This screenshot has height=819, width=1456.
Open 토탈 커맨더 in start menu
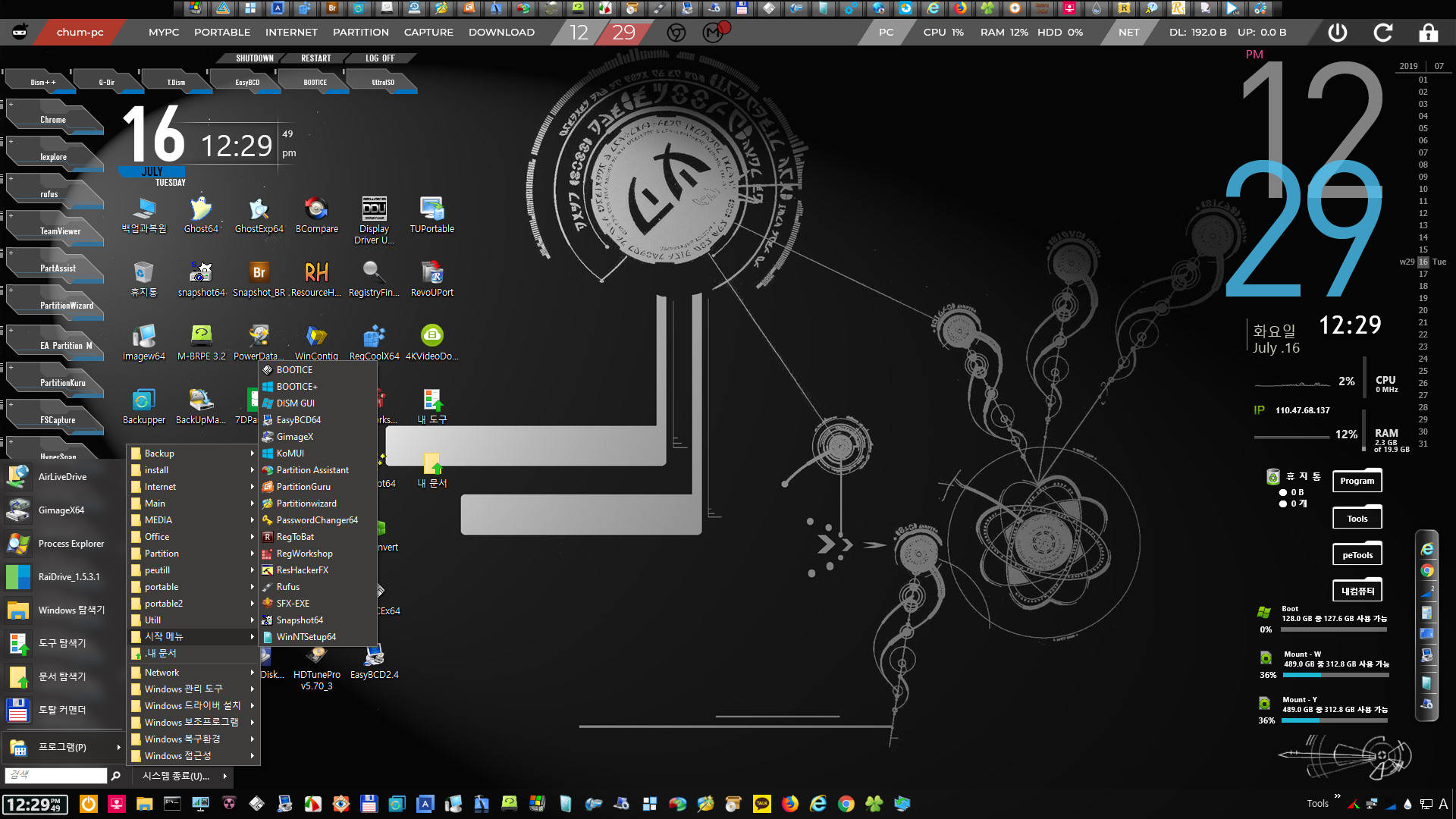[x=62, y=710]
